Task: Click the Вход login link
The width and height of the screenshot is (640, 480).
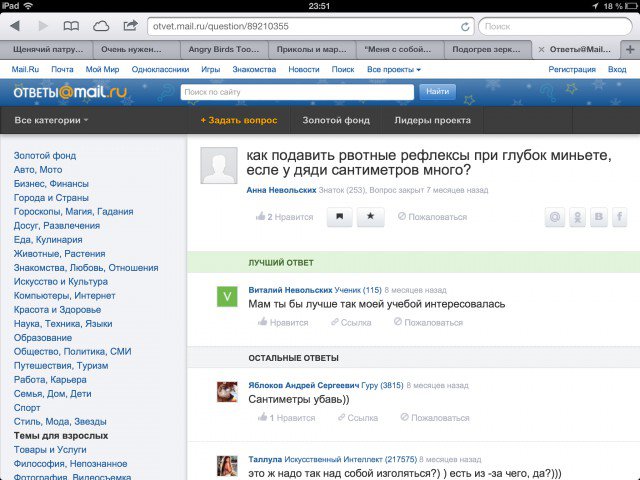Action: coord(617,69)
